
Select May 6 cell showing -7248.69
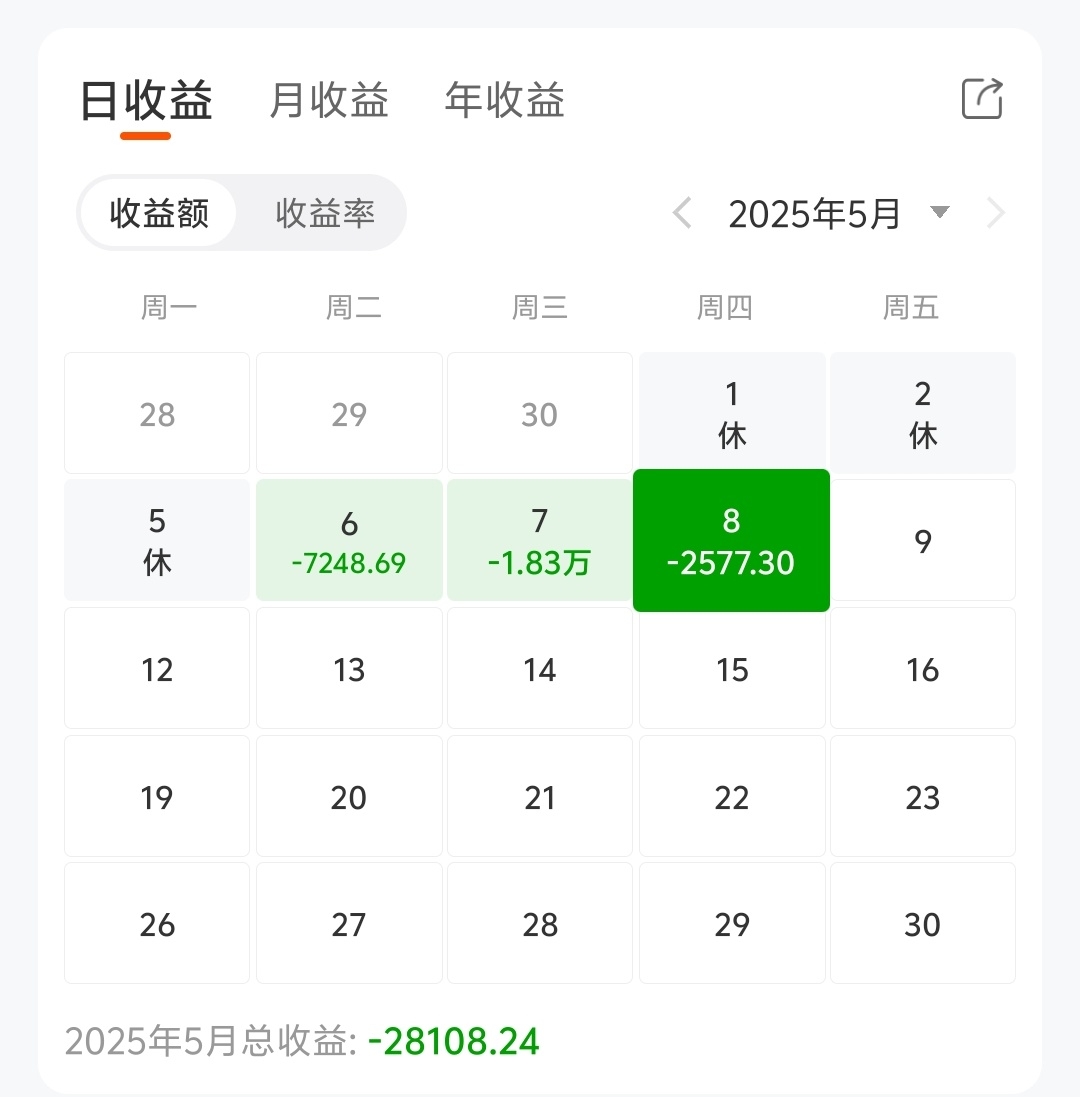349,540
